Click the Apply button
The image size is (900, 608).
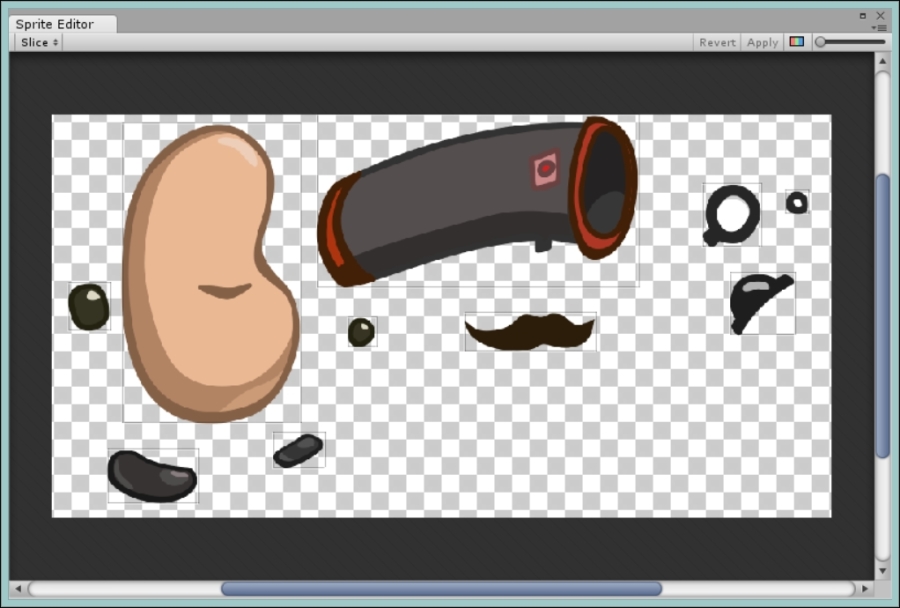(762, 42)
